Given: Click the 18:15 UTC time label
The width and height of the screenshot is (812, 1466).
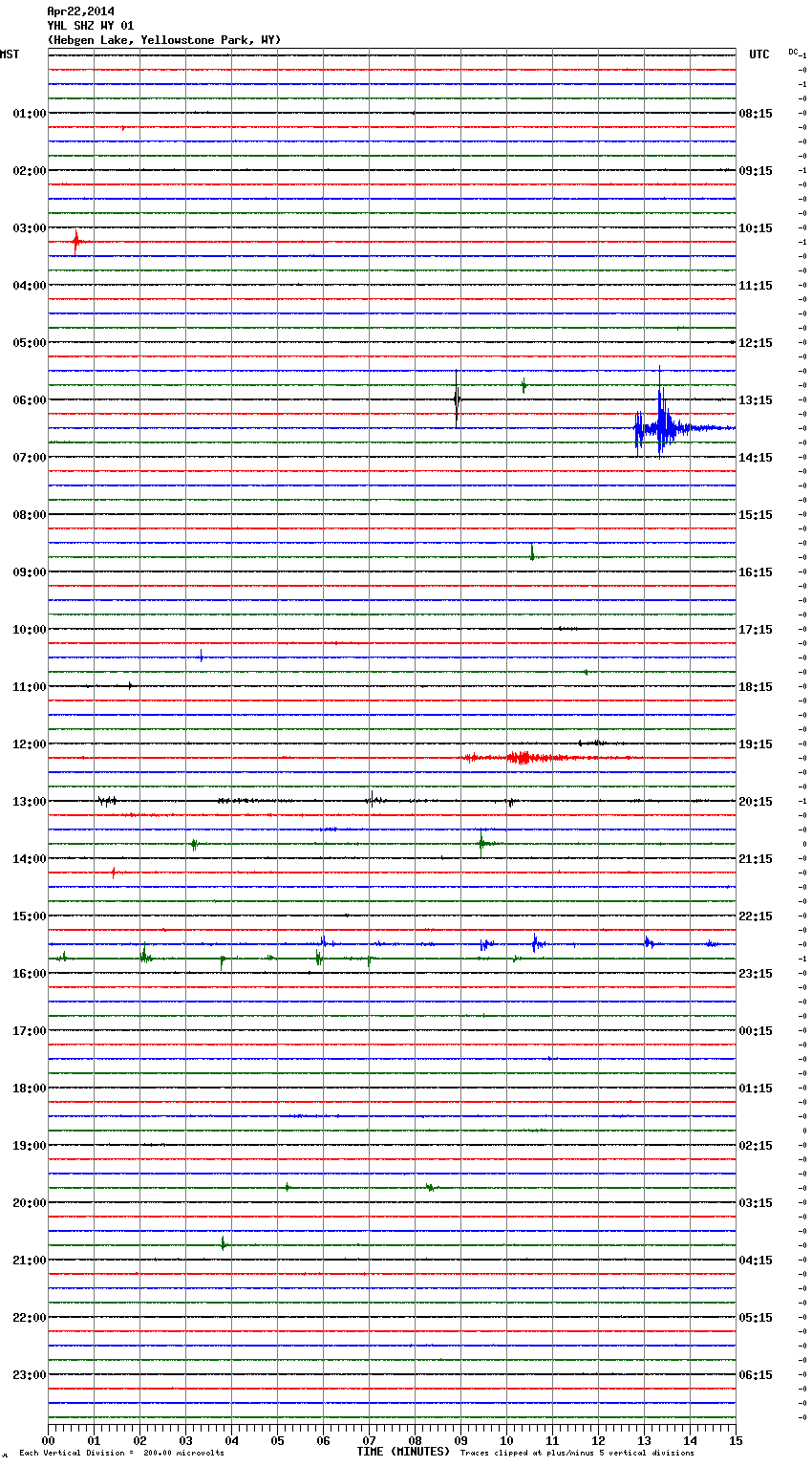Looking at the screenshot, I should click(756, 687).
